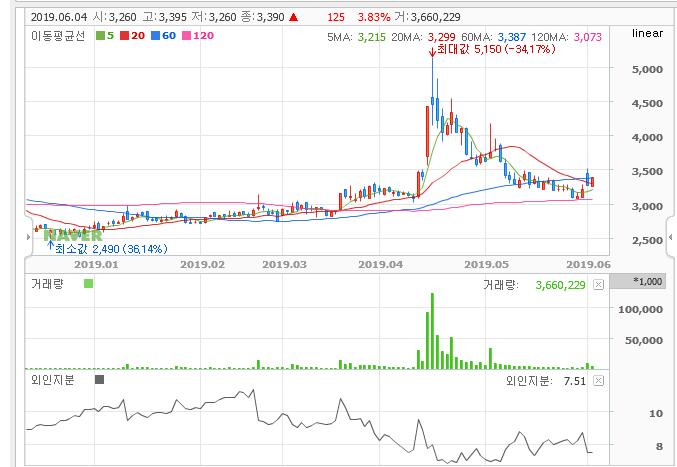The height and width of the screenshot is (467, 677).
Task: Select the pink 120-day MA swatch
Action: (187, 36)
